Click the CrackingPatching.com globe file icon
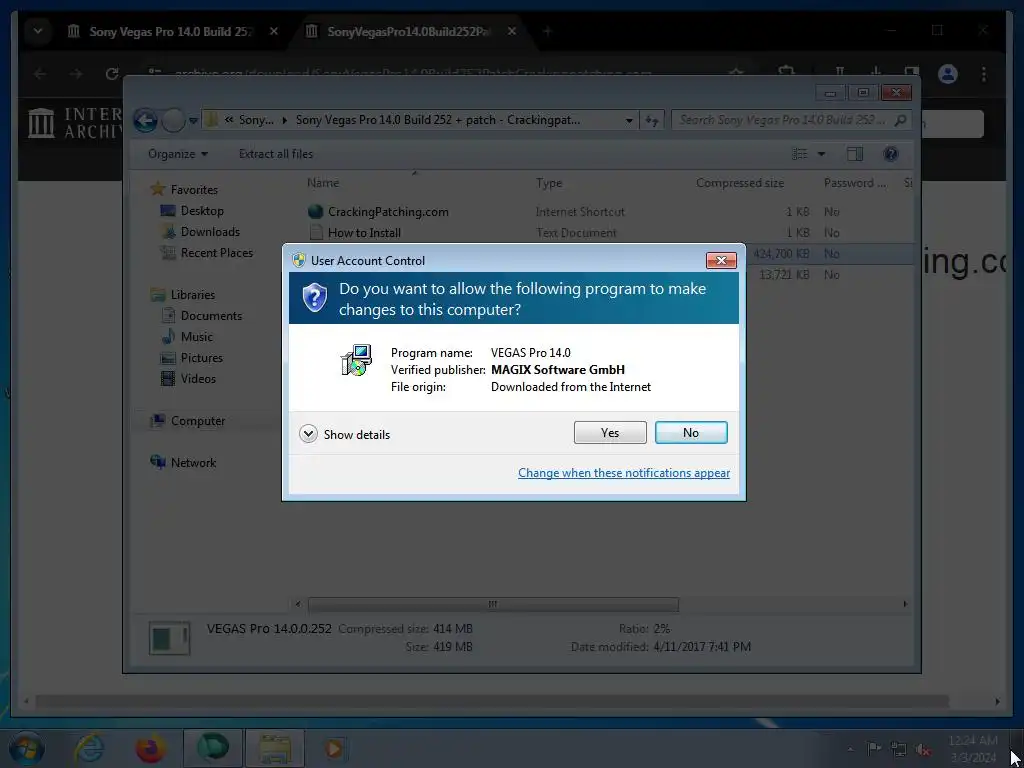The width and height of the screenshot is (1024, 768). (315, 212)
